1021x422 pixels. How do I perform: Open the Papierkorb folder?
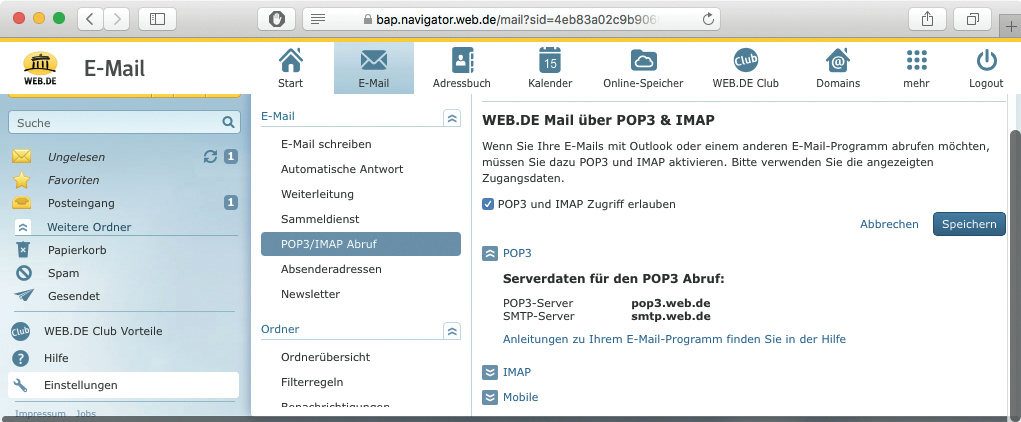point(77,250)
